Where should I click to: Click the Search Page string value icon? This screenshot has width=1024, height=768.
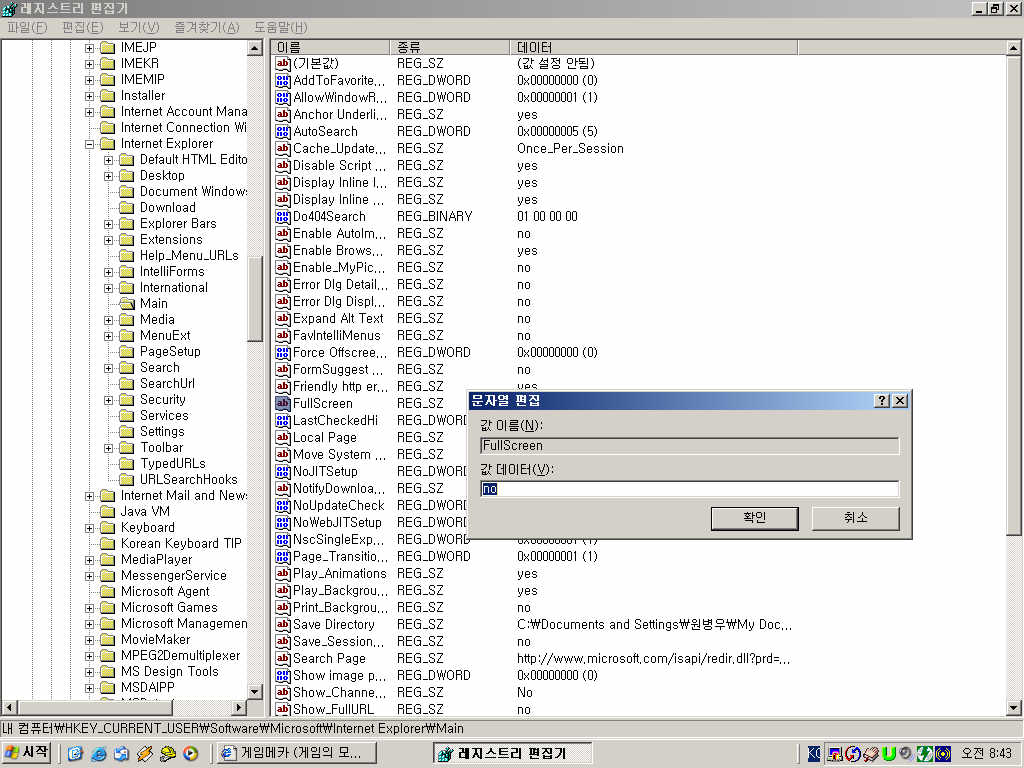coord(282,658)
